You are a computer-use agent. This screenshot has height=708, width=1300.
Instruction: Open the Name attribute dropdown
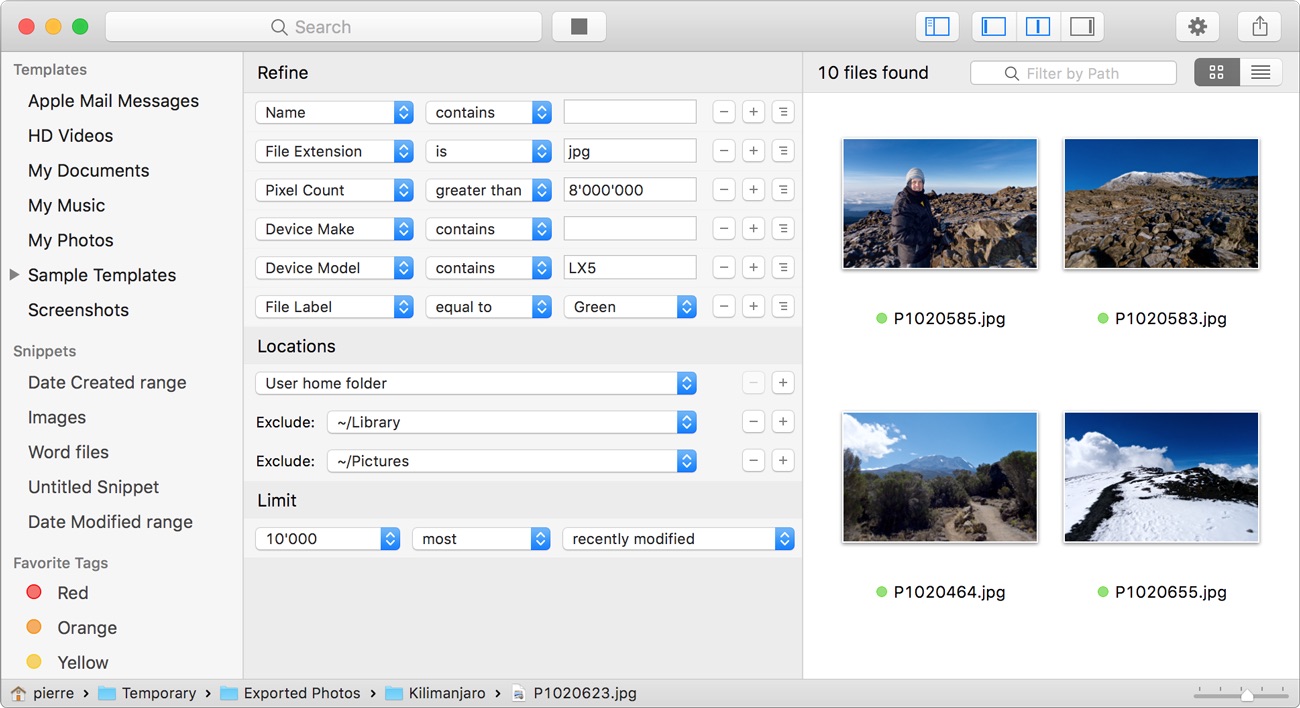(334, 112)
